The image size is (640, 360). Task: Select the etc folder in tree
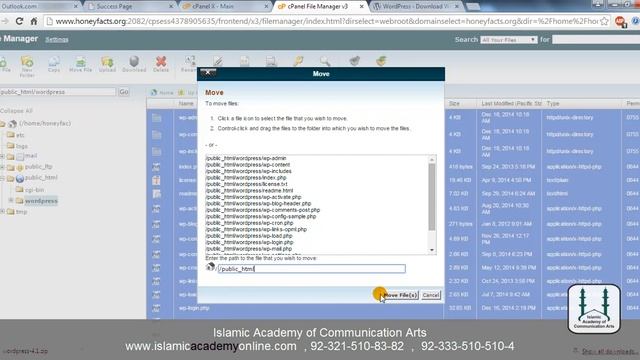tap(20, 135)
